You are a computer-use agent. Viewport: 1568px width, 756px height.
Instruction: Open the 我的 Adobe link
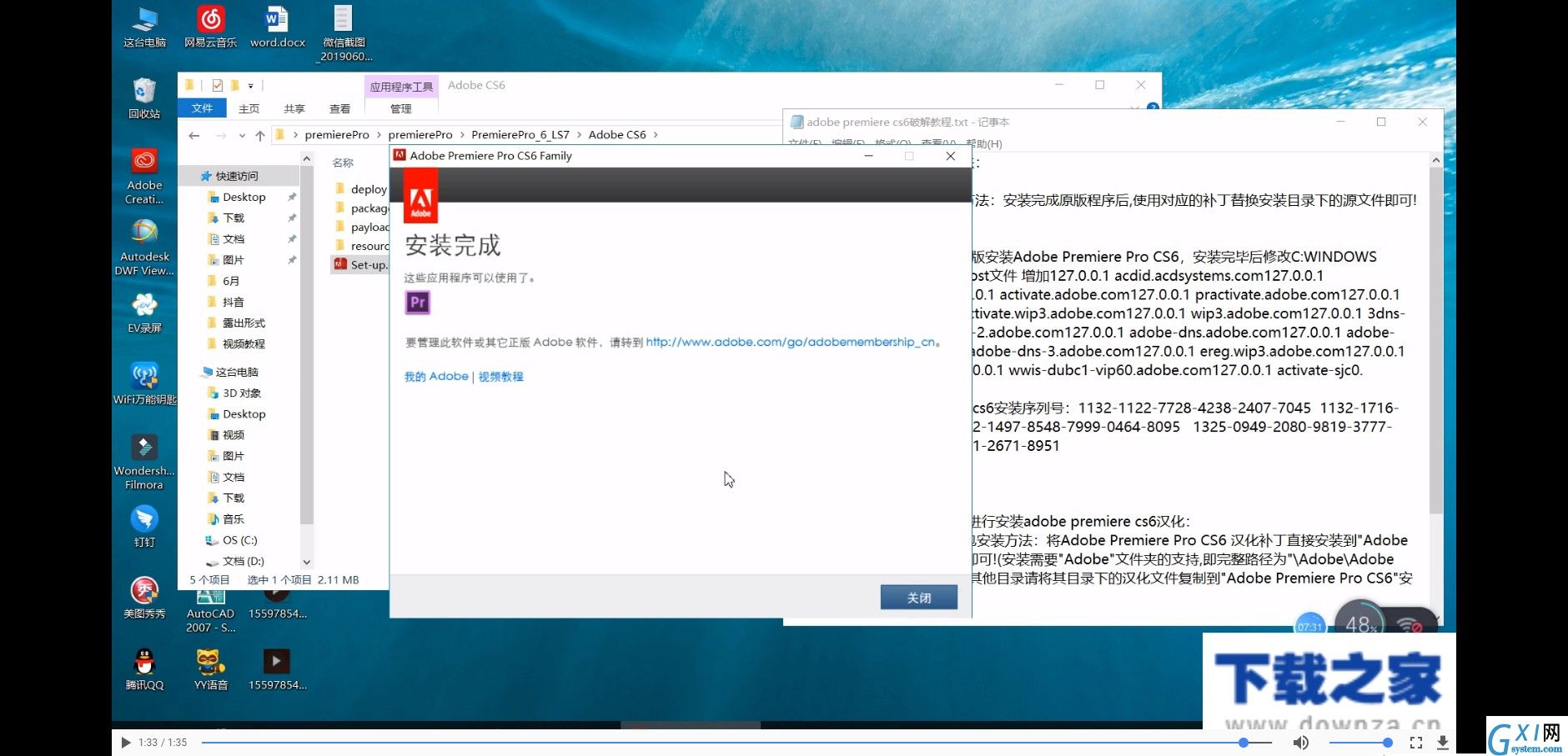[x=436, y=377]
